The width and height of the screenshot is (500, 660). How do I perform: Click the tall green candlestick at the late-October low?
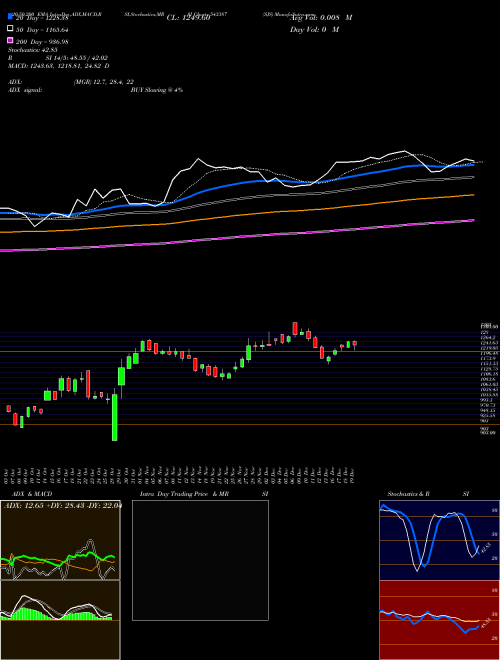click(114, 417)
